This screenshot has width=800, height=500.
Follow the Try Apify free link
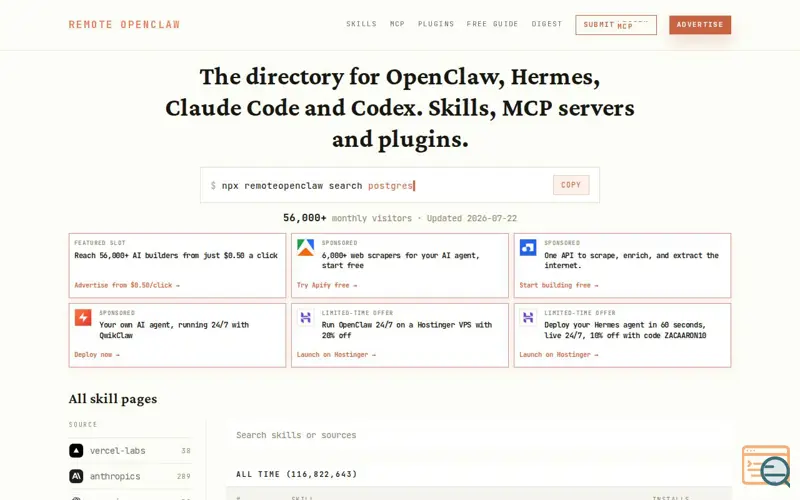coord(327,285)
